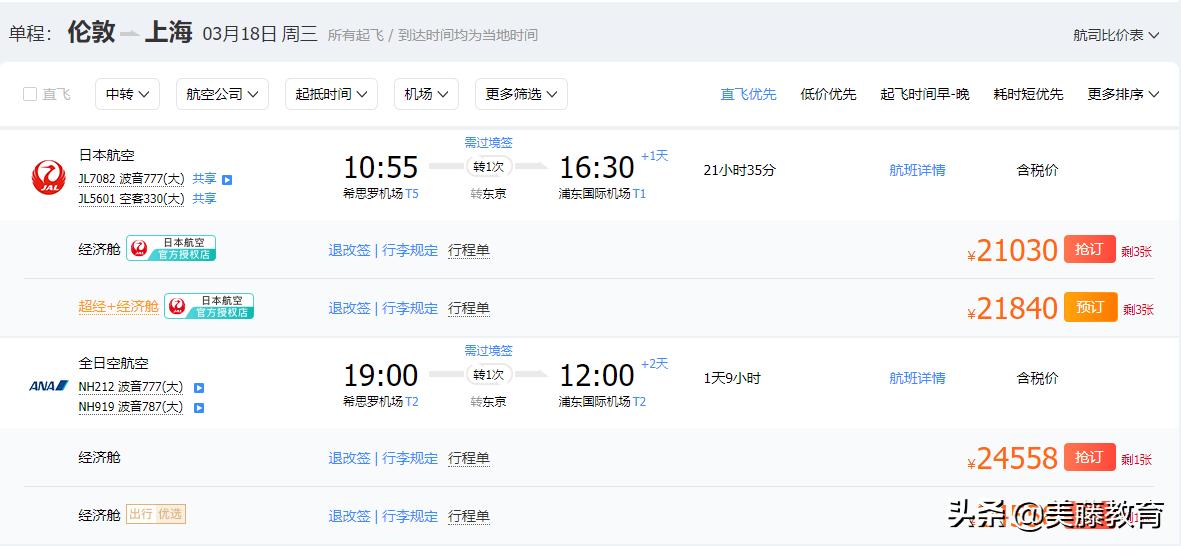Click the 1天9小时 duration
This screenshot has width=1181, height=546.
(x=732, y=378)
